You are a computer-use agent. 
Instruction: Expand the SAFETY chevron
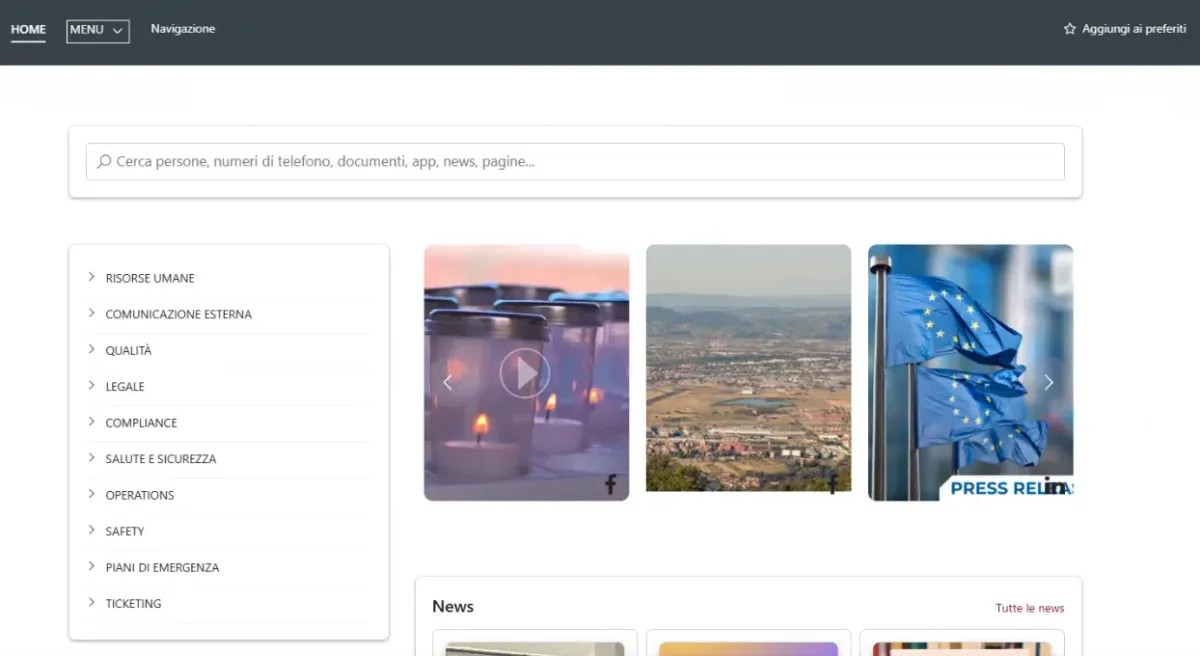coord(91,529)
